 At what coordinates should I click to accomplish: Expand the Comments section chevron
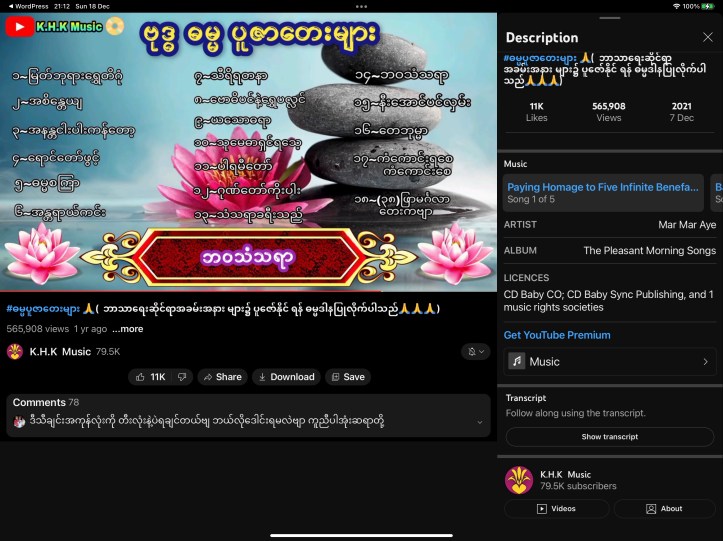pyautogui.click(x=480, y=422)
